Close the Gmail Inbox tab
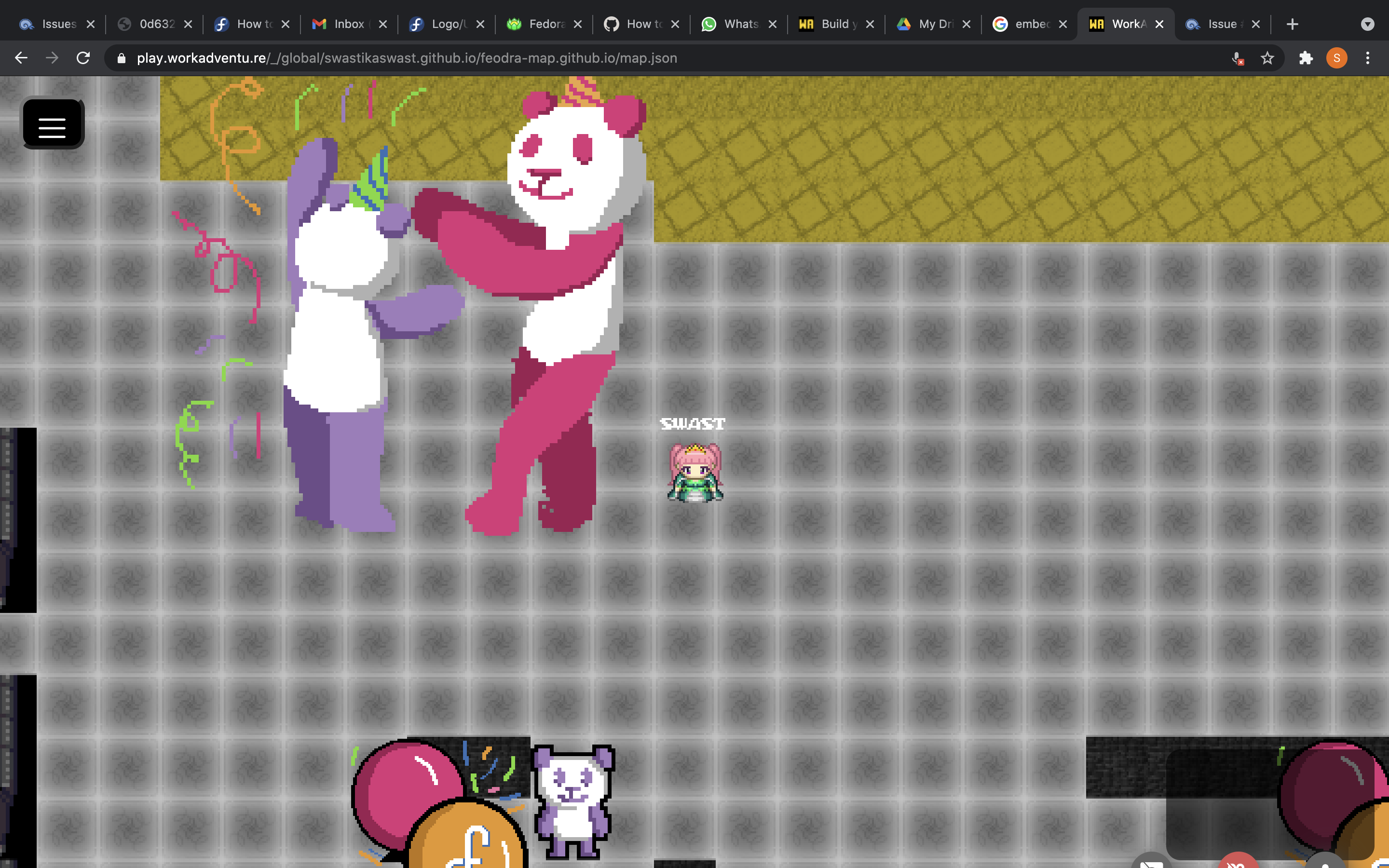Screen dimensions: 1389x868 pyautogui.click(x=383, y=24)
